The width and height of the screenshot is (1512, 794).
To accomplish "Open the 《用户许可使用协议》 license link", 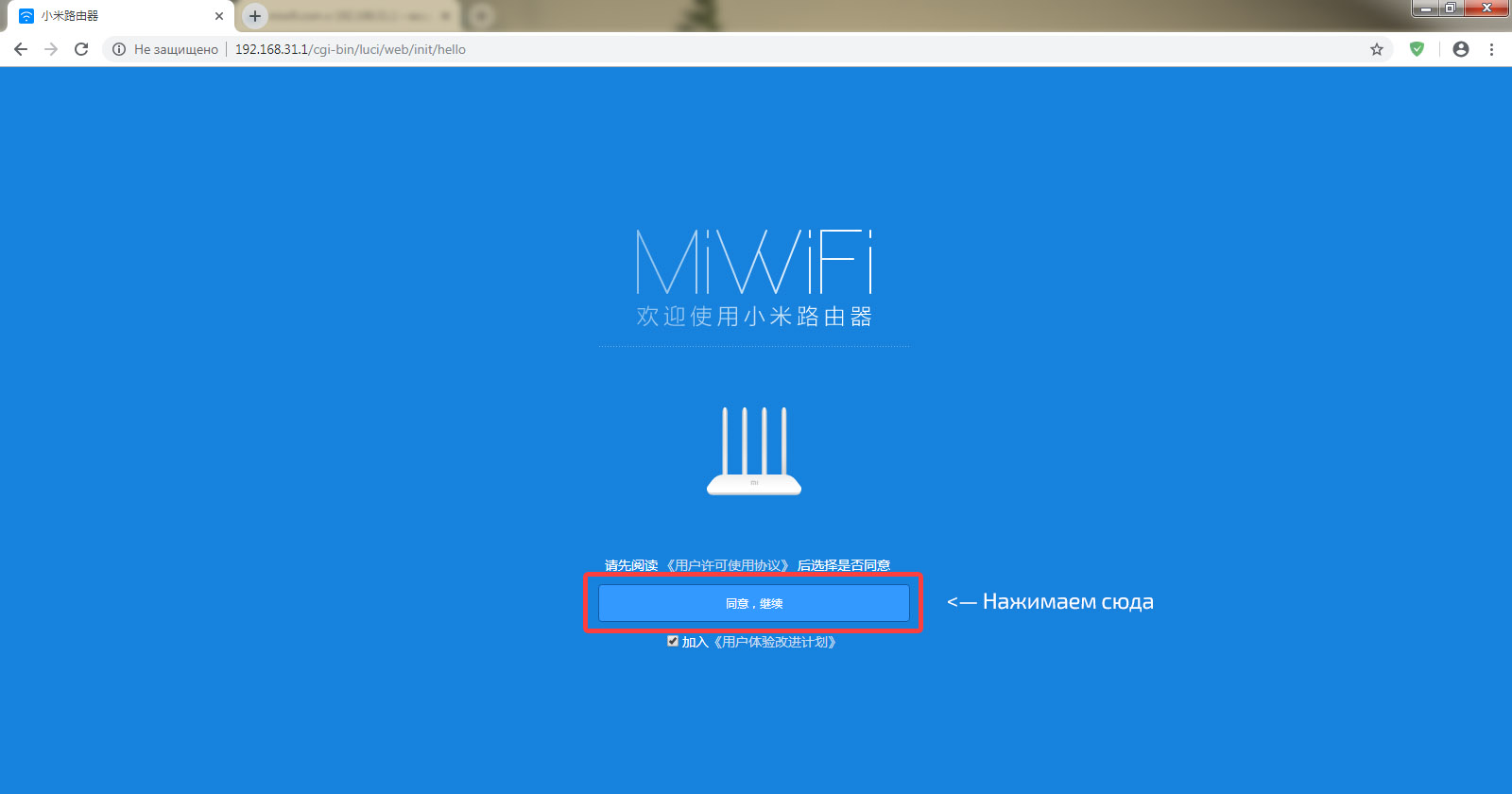I will pyautogui.click(x=727, y=565).
